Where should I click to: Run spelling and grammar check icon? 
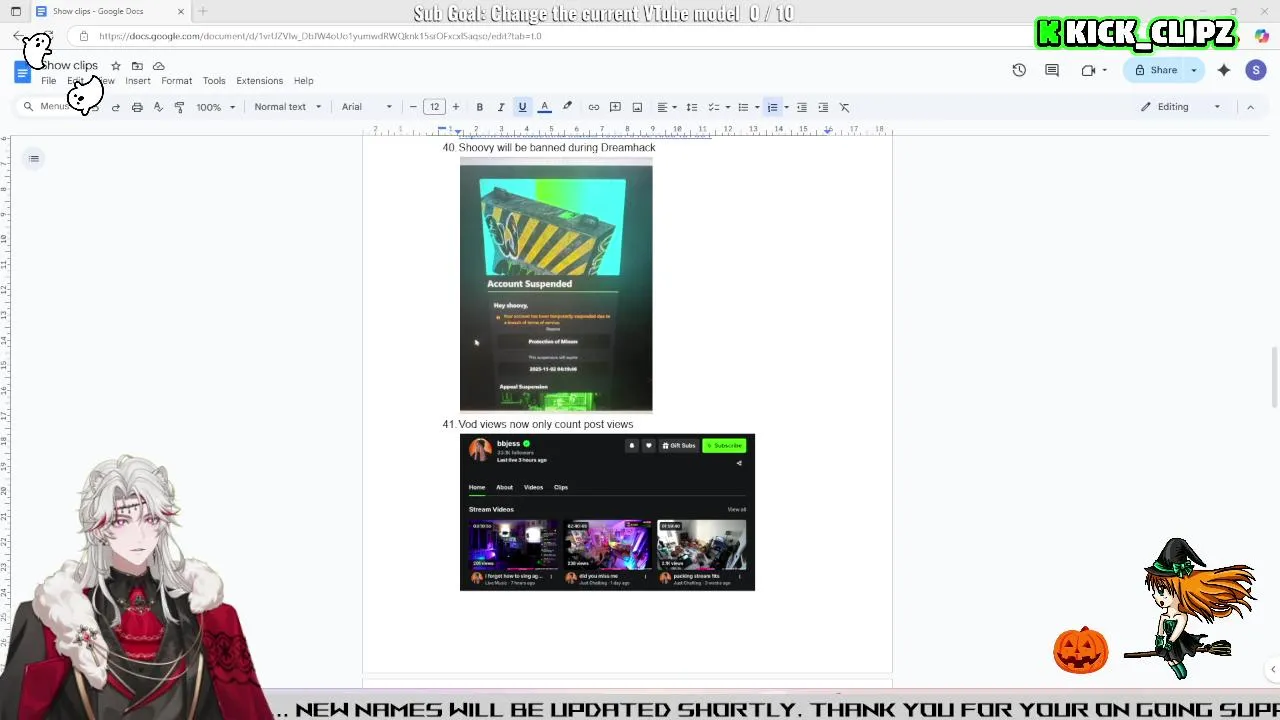pos(158,107)
